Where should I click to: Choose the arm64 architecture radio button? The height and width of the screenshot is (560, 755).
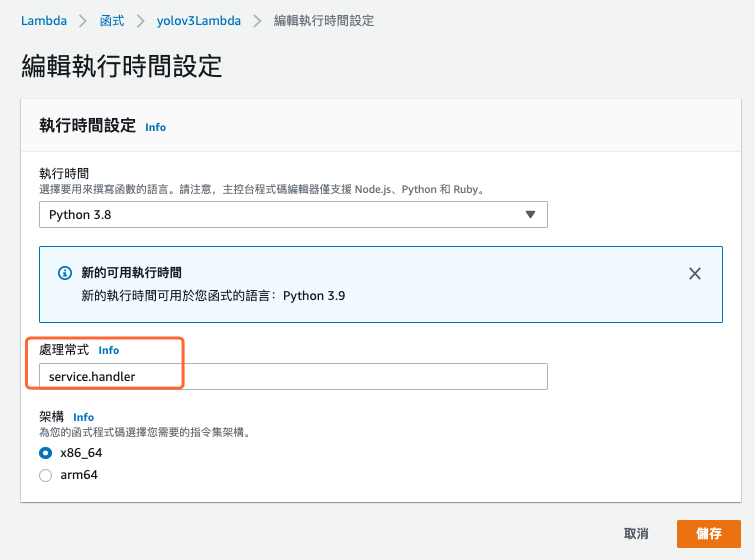(x=45, y=475)
